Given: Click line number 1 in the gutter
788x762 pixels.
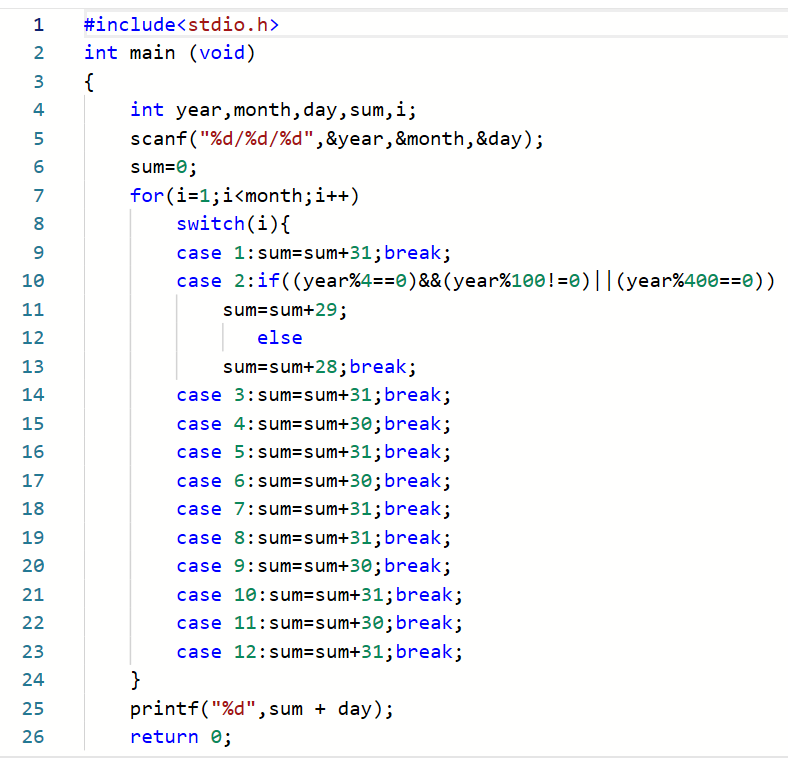Looking at the screenshot, I should 39,25.
